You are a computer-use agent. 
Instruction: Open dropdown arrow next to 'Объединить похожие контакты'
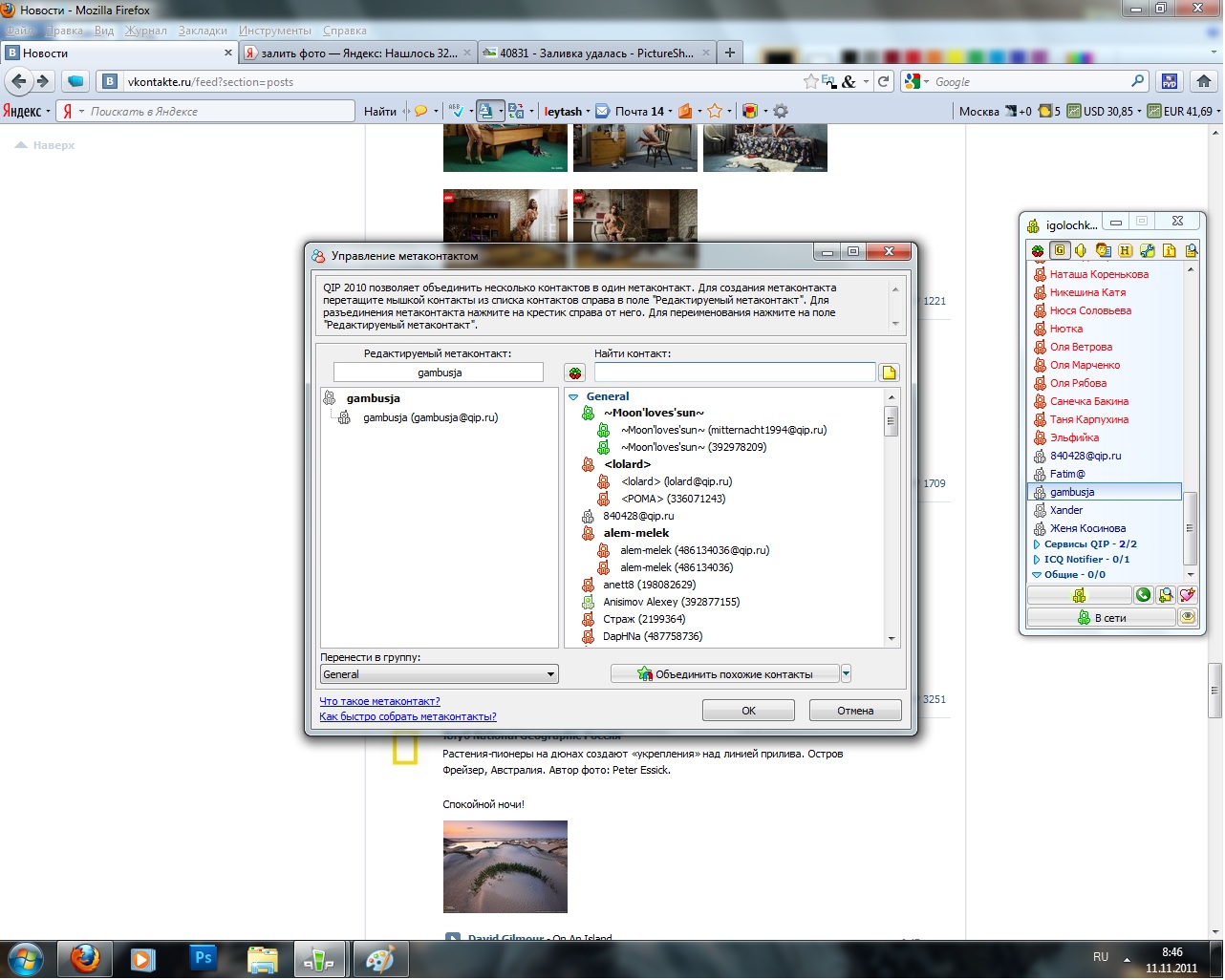(x=846, y=674)
